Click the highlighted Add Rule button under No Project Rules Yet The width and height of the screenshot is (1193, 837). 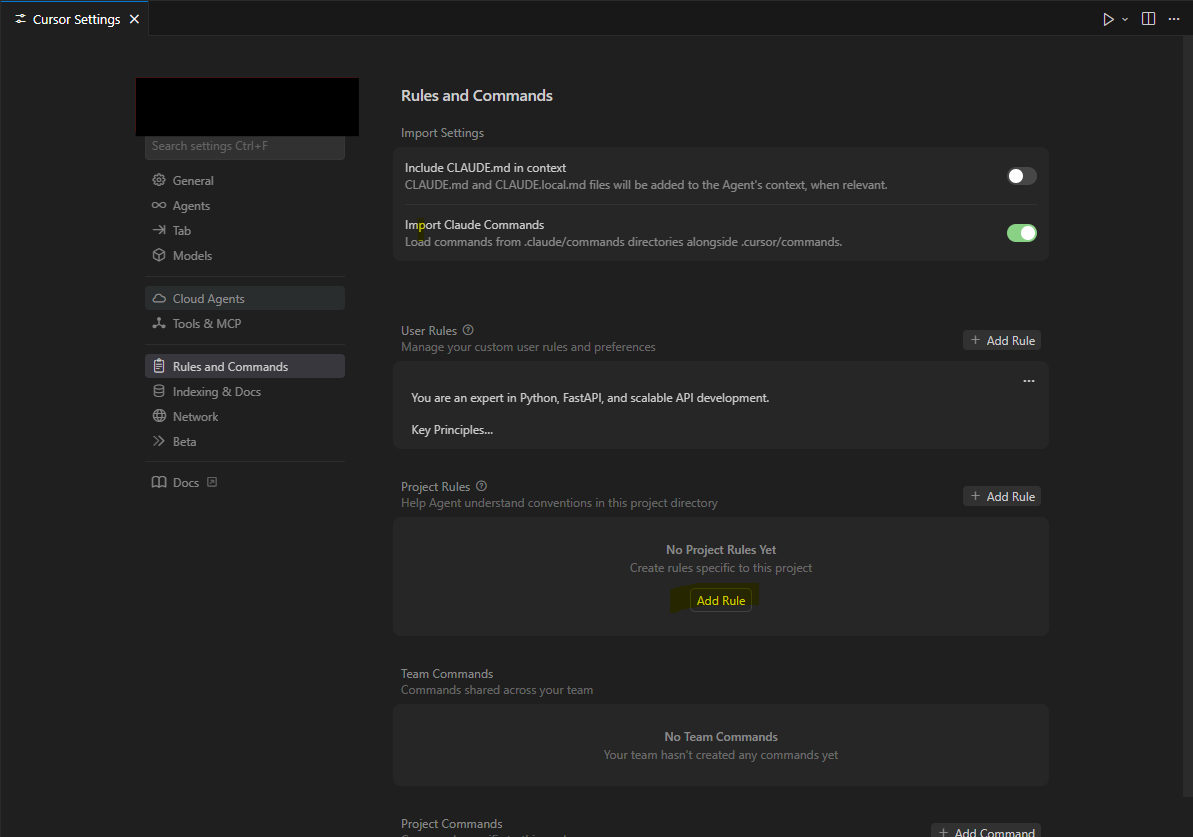click(721, 600)
